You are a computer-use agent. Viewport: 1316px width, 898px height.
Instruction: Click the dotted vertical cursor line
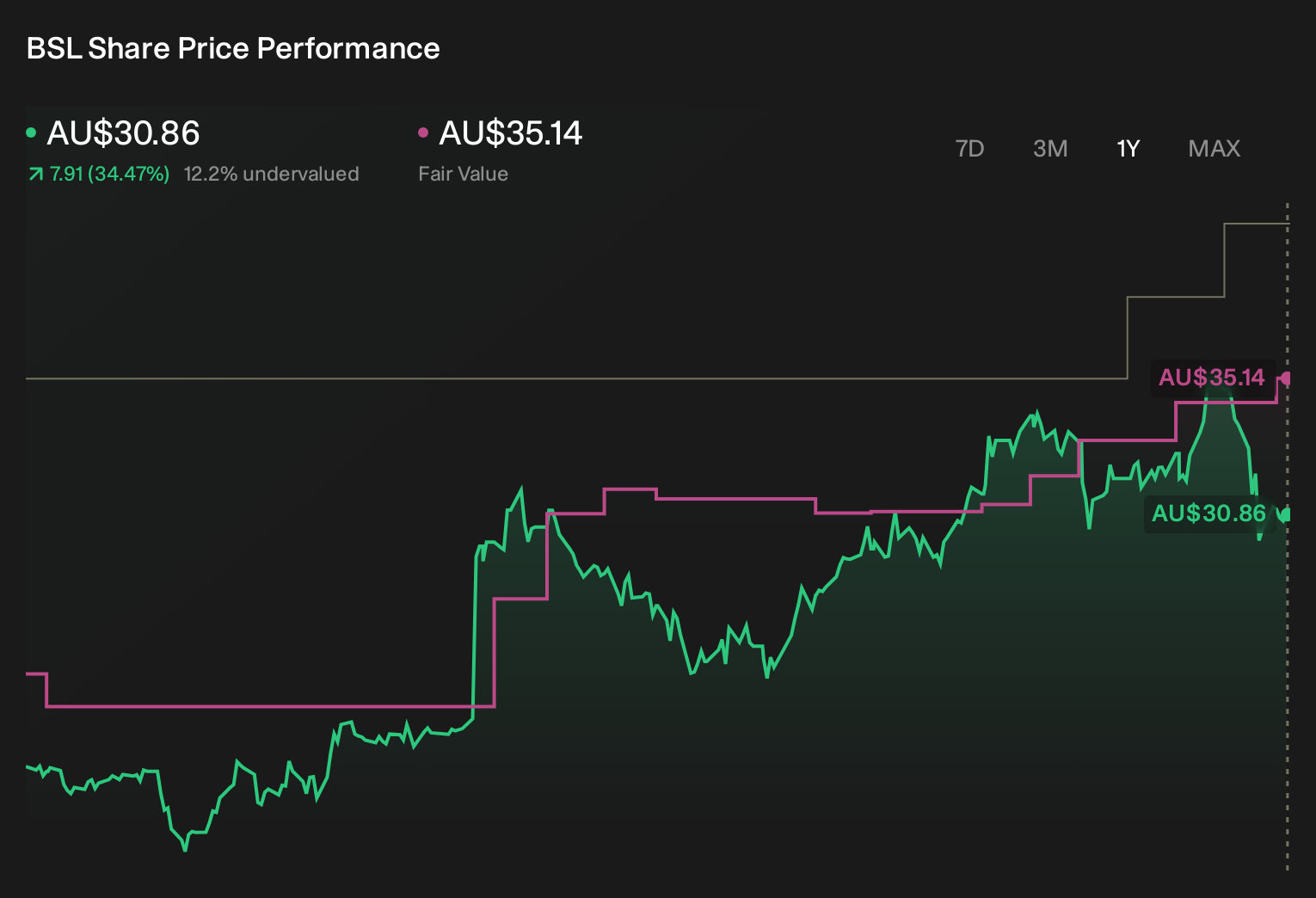point(1288,654)
